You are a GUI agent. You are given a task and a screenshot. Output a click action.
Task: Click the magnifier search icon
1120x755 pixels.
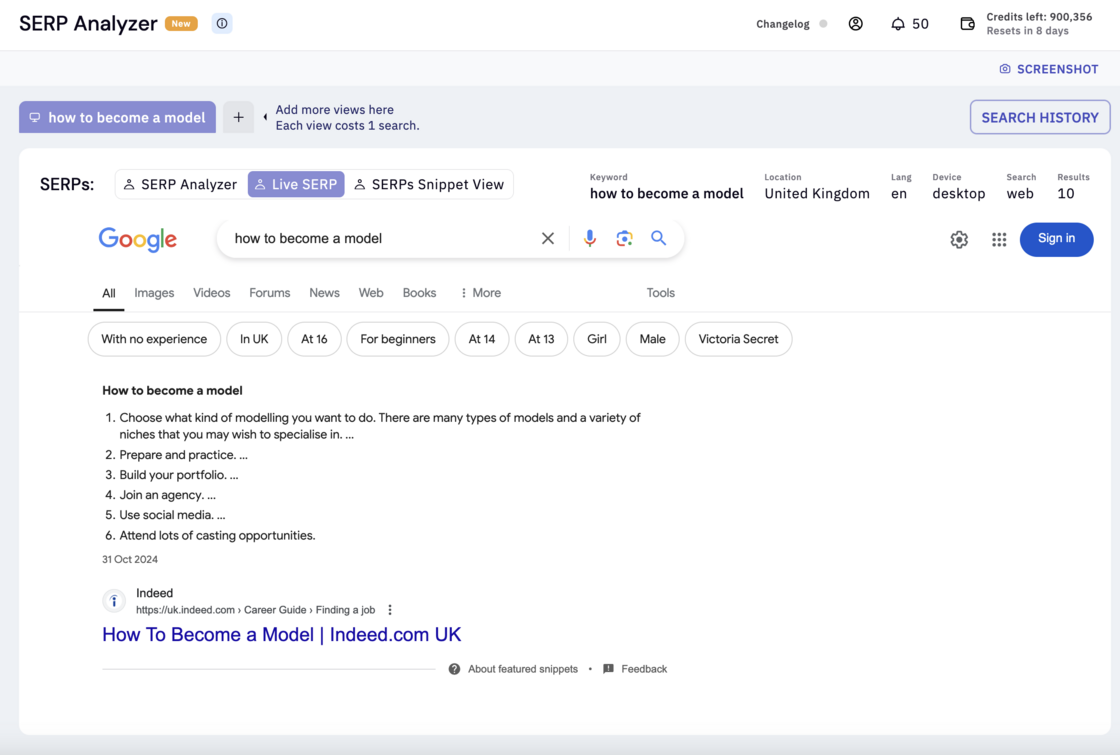tap(659, 238)
